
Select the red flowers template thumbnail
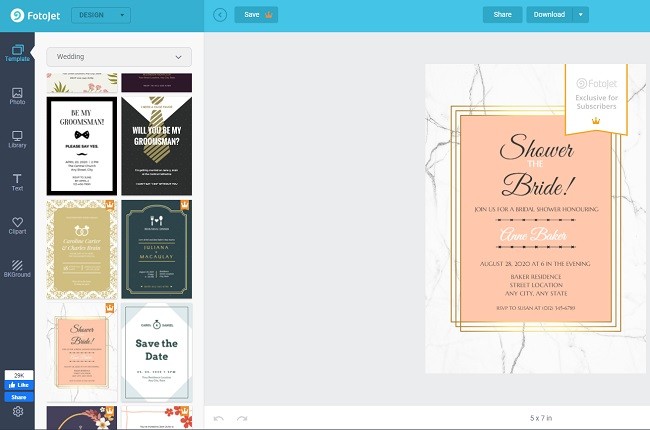point(157,418)
